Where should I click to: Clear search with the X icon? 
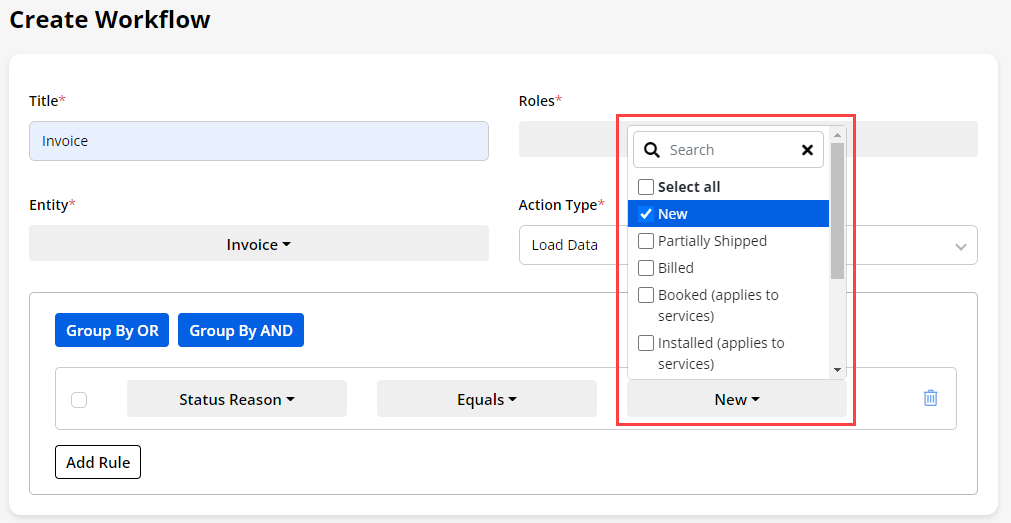(x=807, y=150)
